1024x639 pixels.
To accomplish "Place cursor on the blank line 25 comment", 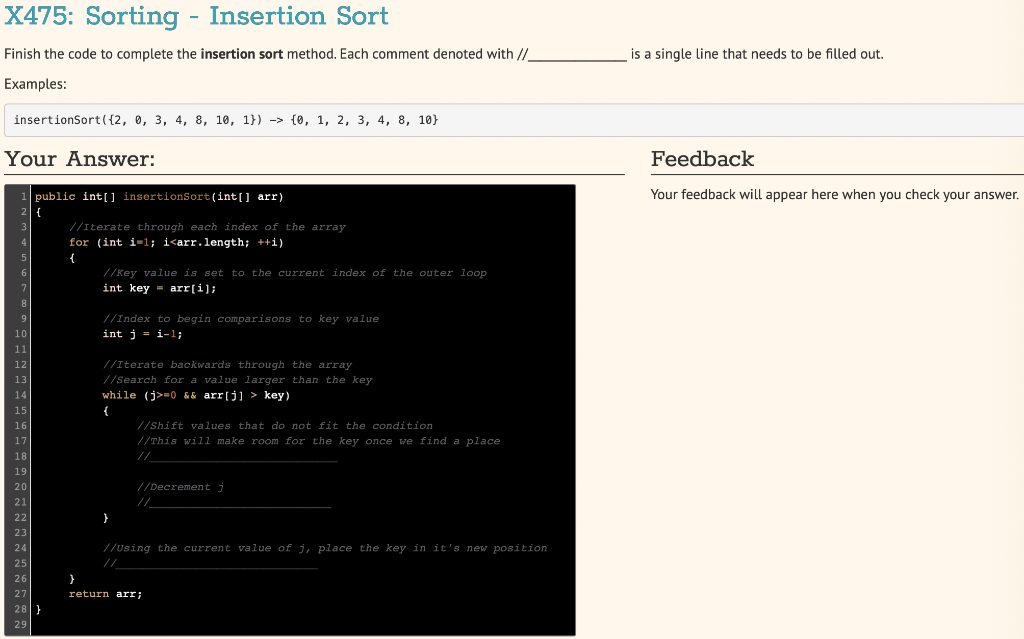I will (215, 563).
